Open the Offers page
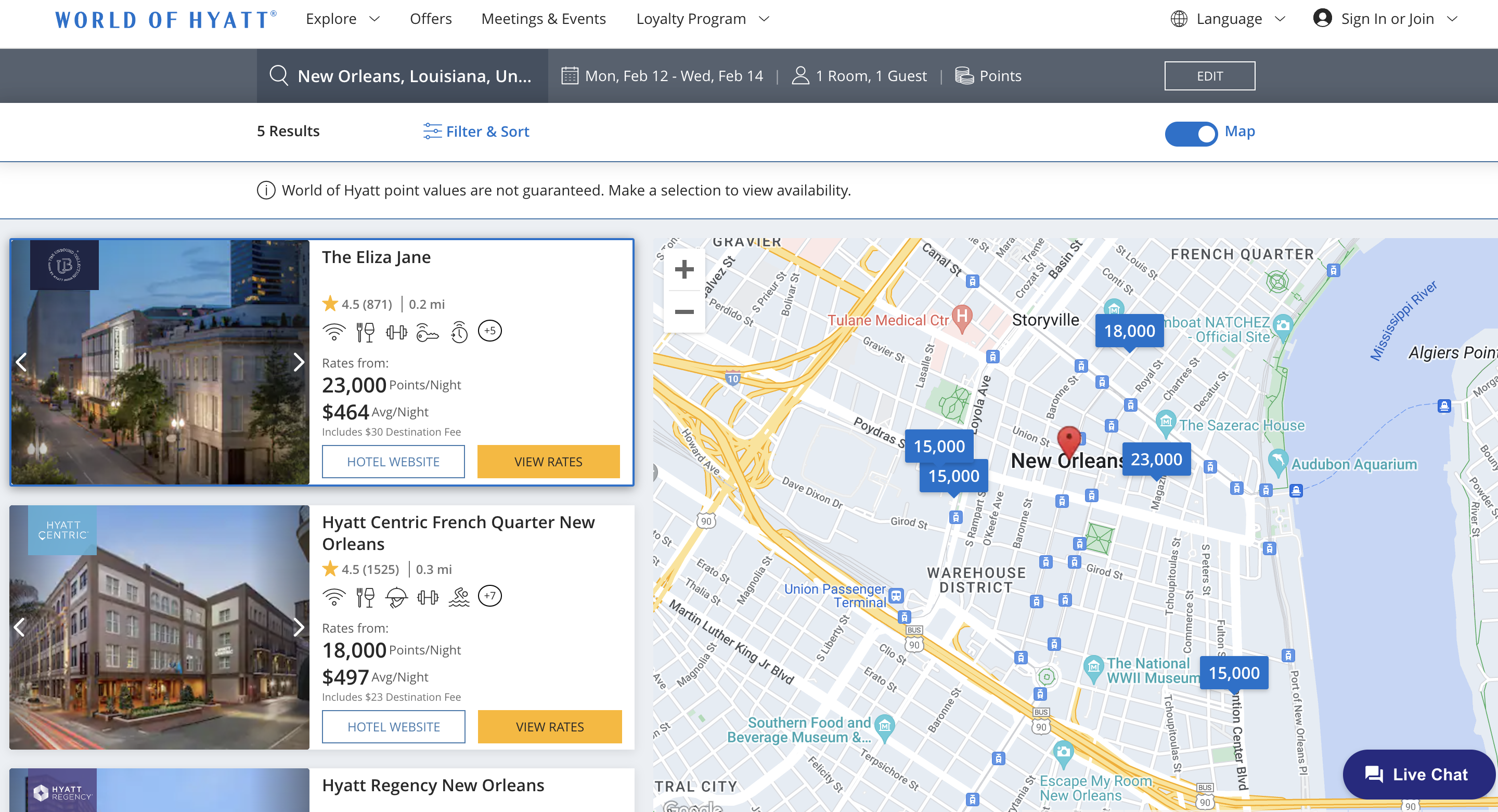Screen dimensions: 1498x812 430,19
